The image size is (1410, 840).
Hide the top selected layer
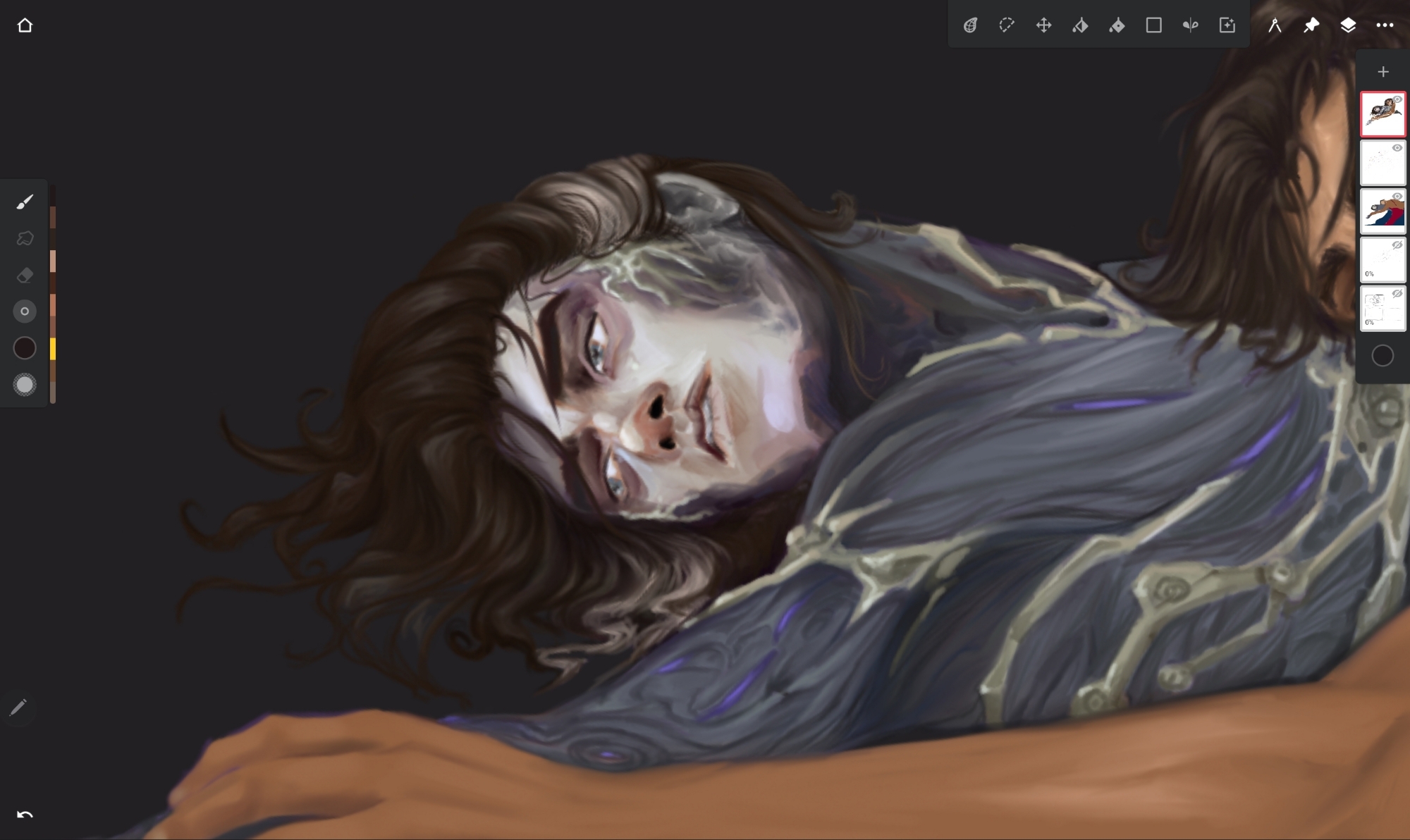1397,99
